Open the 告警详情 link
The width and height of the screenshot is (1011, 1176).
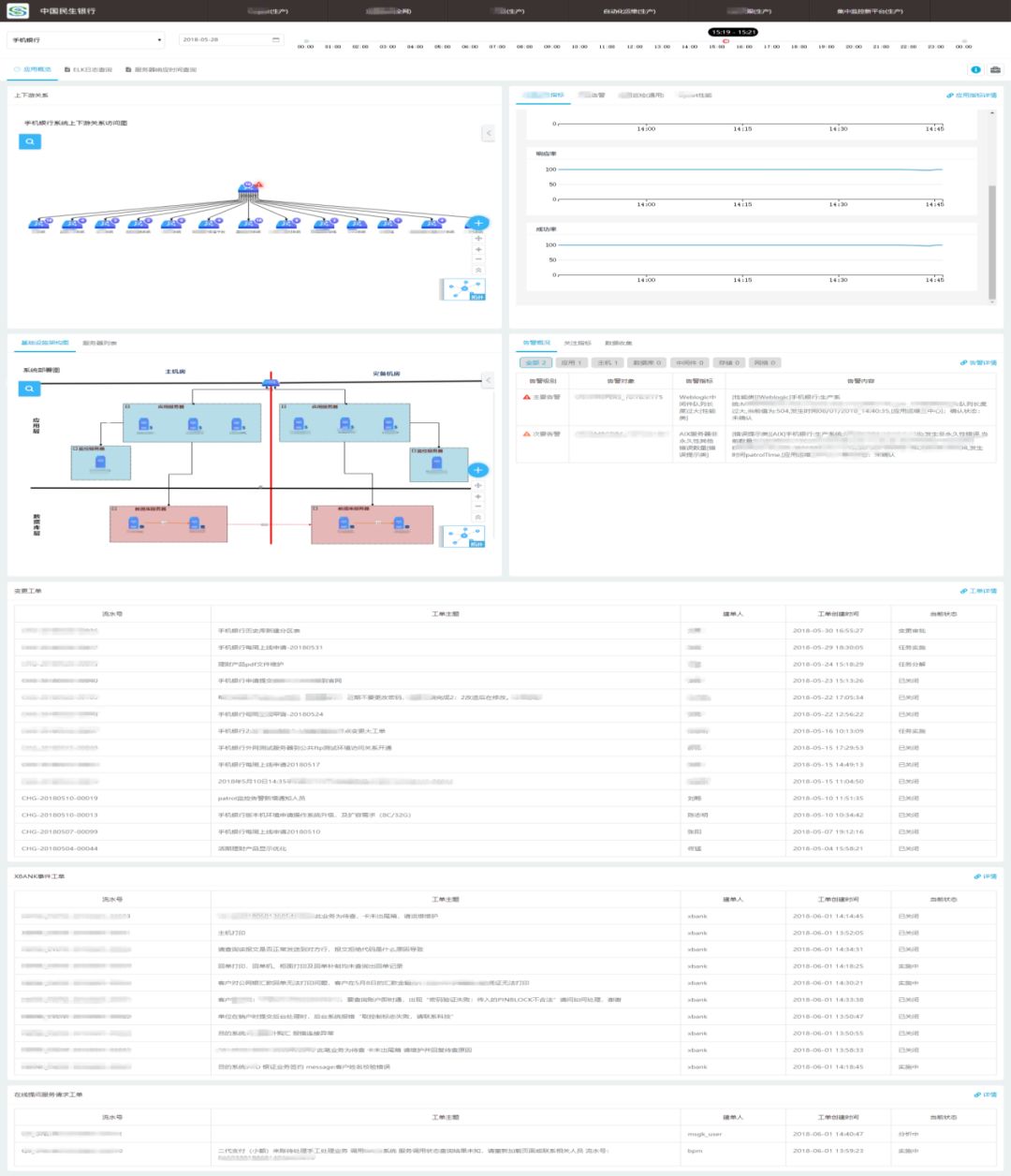click(x=978, y=363)
